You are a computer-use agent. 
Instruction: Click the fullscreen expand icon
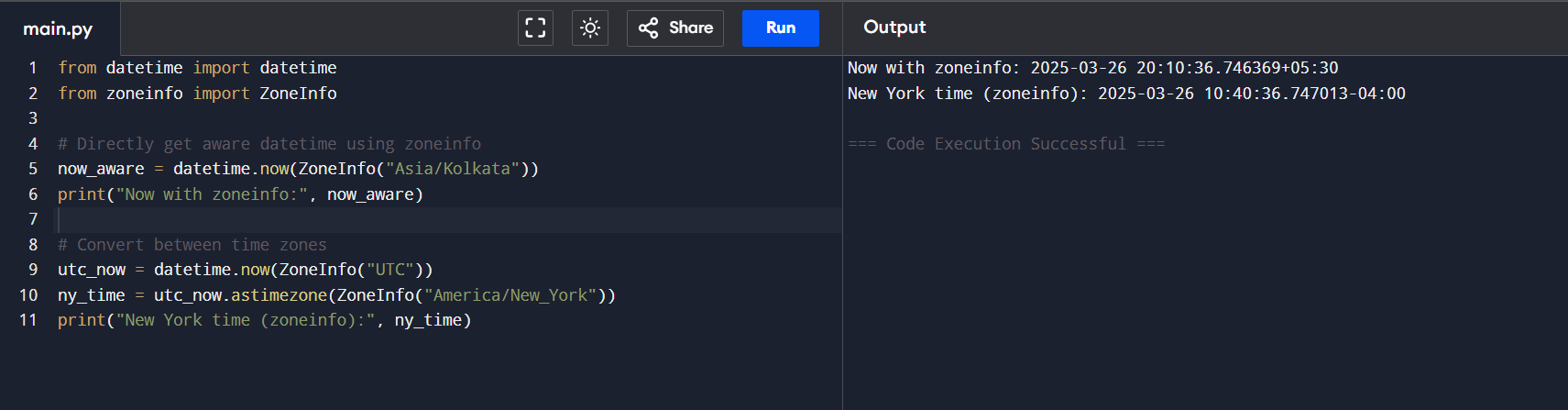535,28
